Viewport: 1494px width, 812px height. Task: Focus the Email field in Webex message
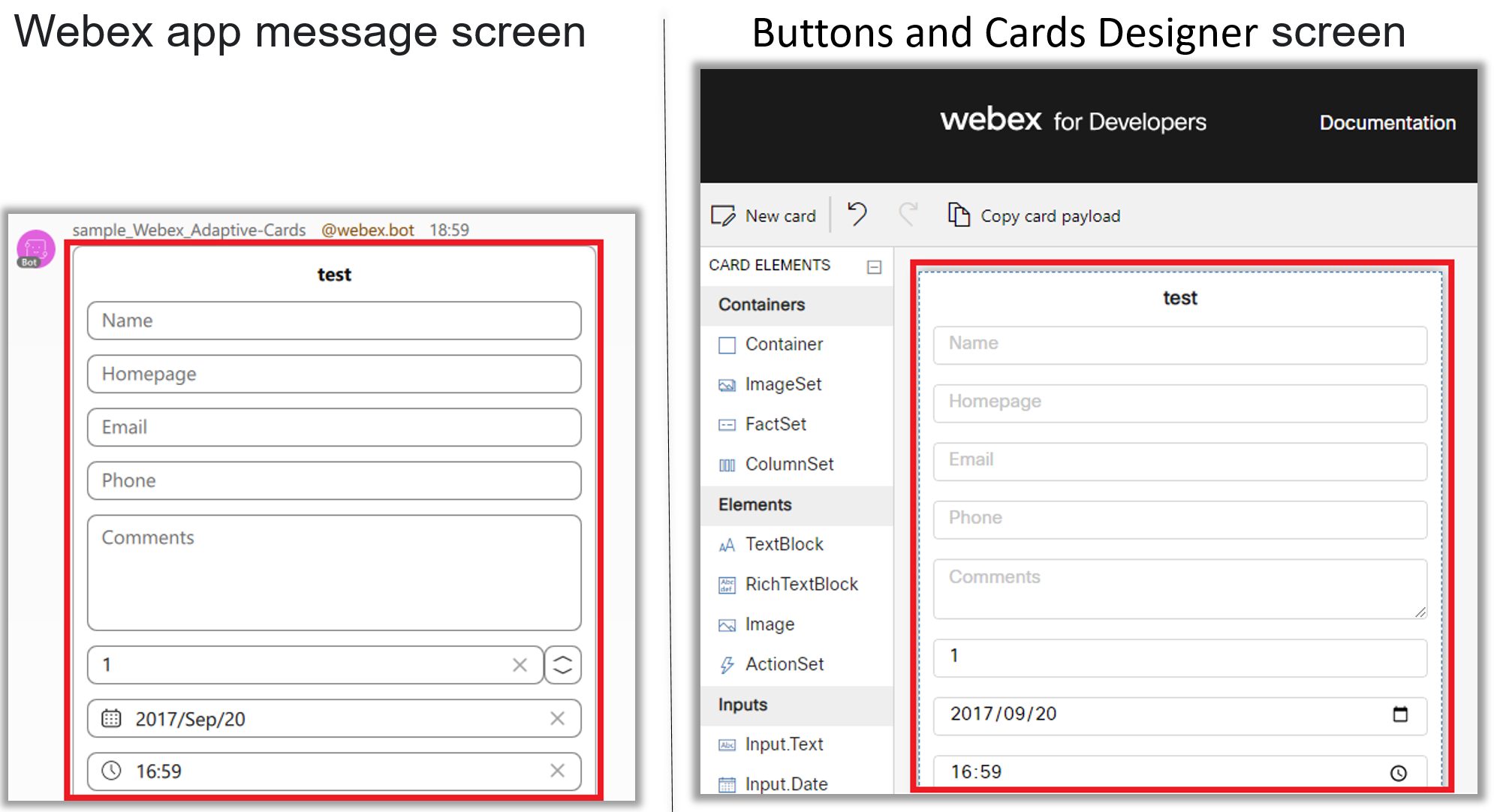(x=334, y=427)
